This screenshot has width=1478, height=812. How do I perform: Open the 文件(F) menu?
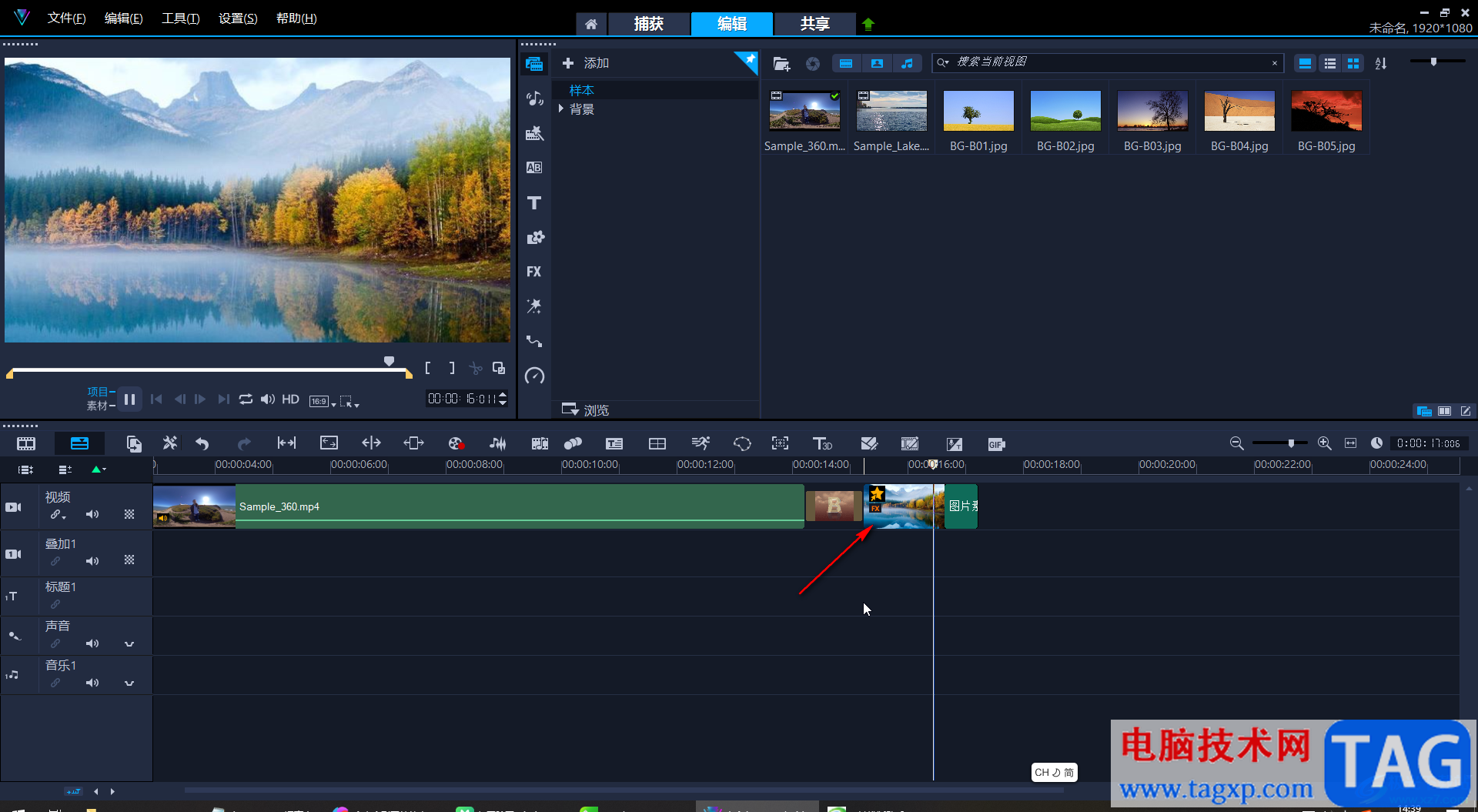(66, 18)
